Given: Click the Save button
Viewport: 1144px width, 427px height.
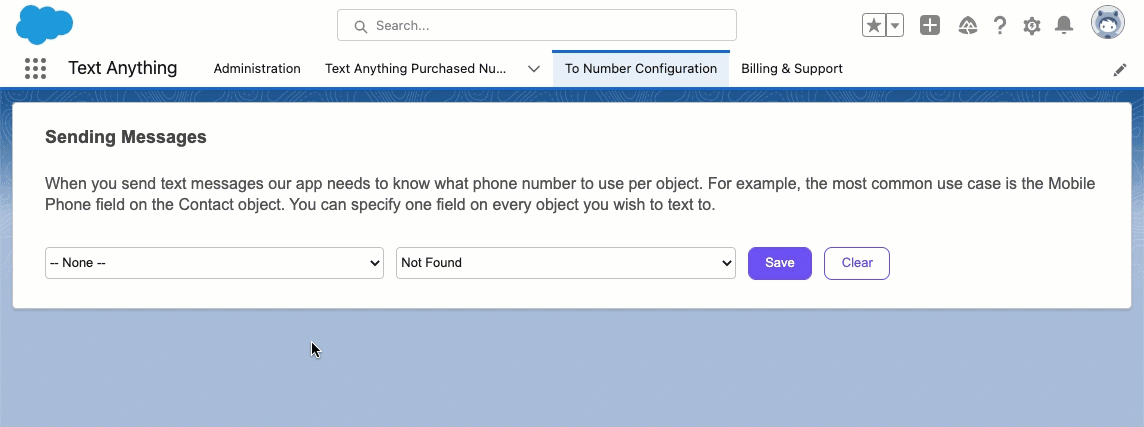Looking at the screenshot, I should (780, 263).
